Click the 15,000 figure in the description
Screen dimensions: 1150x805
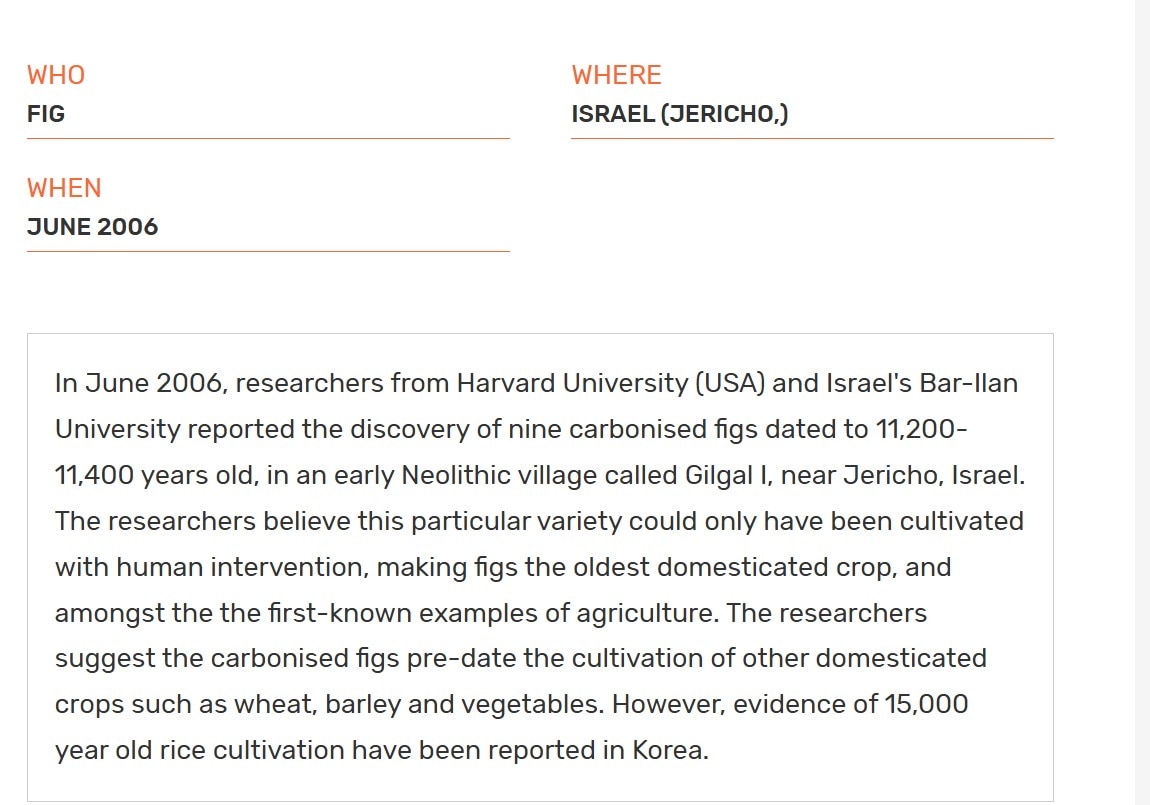tap(926, 705)
